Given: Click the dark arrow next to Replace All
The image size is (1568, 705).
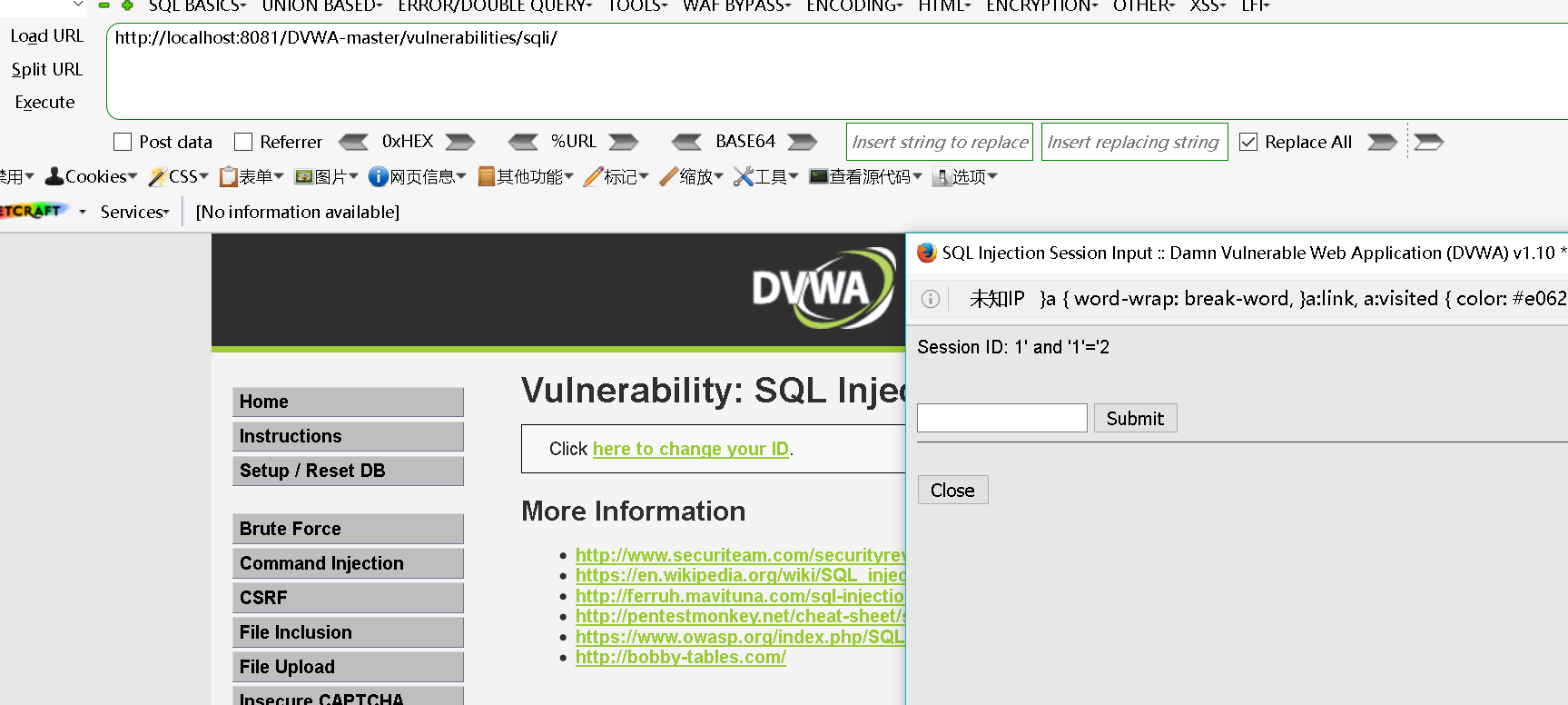Looking at the screenshot, I should tap(1383, 142).
